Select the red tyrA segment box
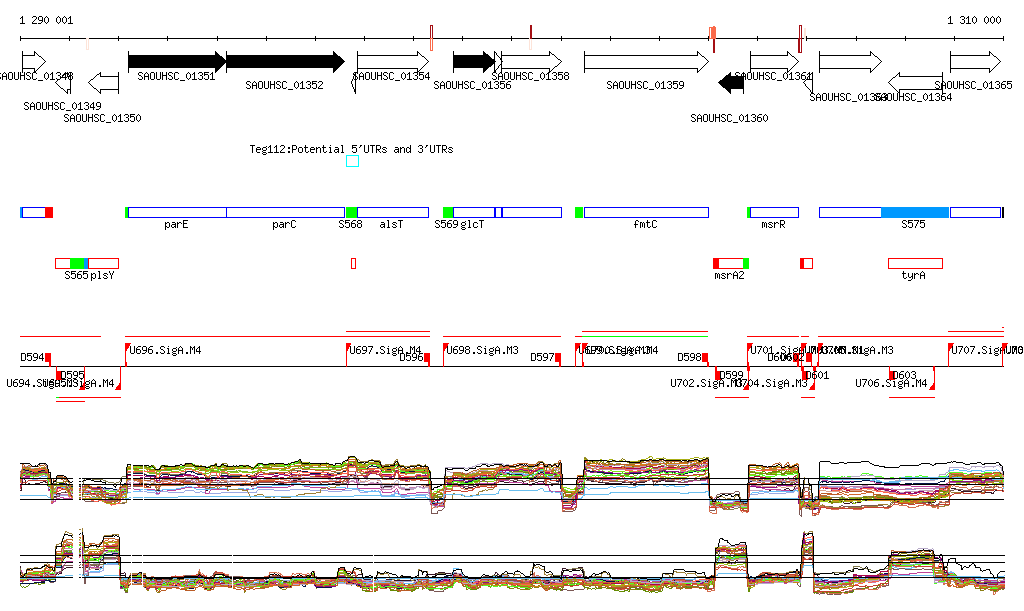 click(915, 263)
